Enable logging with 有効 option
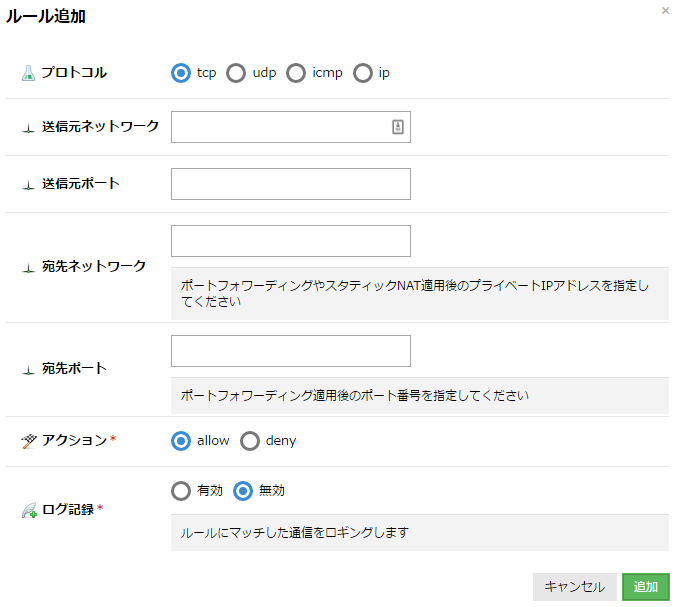Viewport: 677px width, 607px height. (x=181, y=491)
